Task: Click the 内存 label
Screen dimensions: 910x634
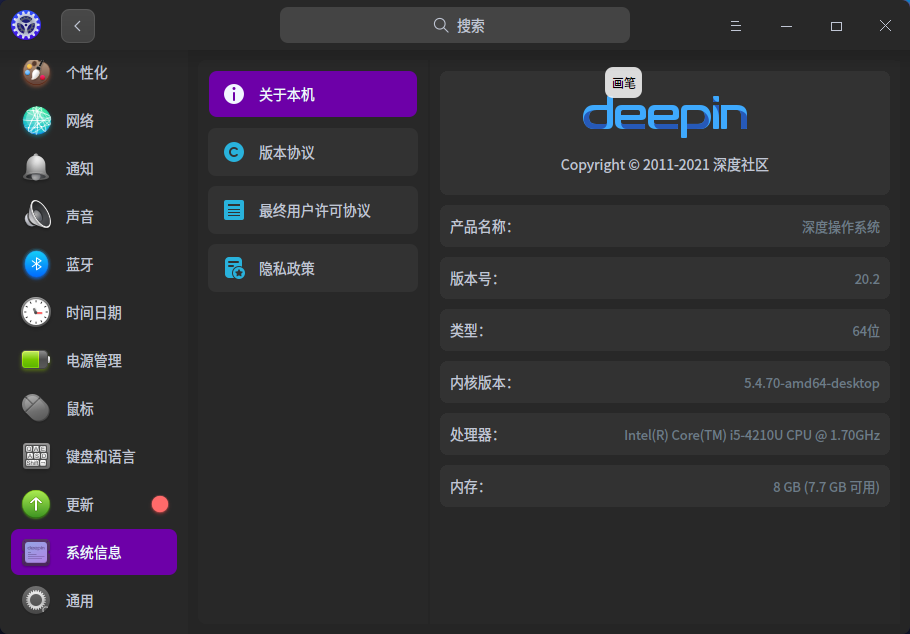Action: [x=467, y=487]
